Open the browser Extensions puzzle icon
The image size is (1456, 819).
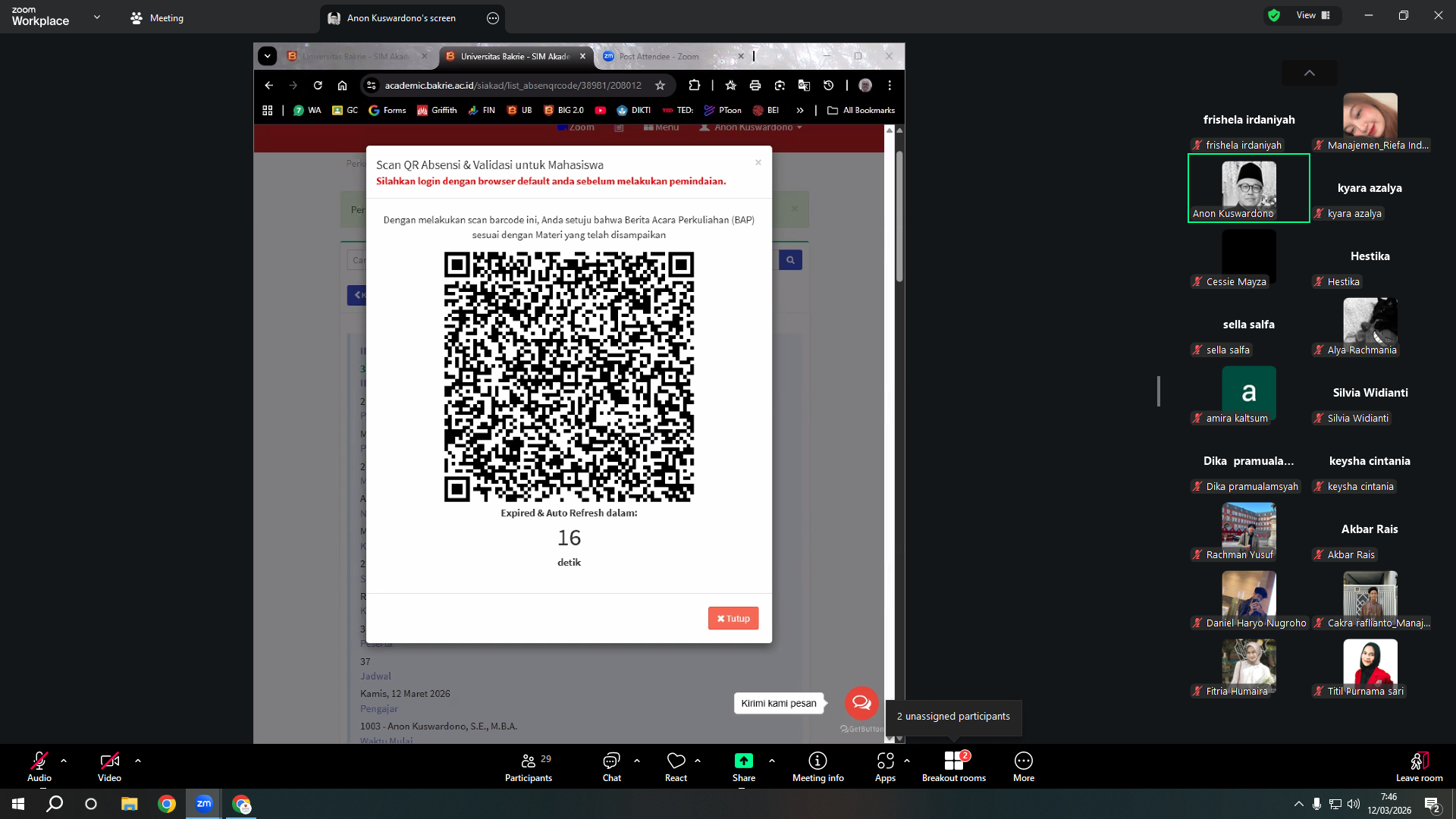[x=695, y=86]
